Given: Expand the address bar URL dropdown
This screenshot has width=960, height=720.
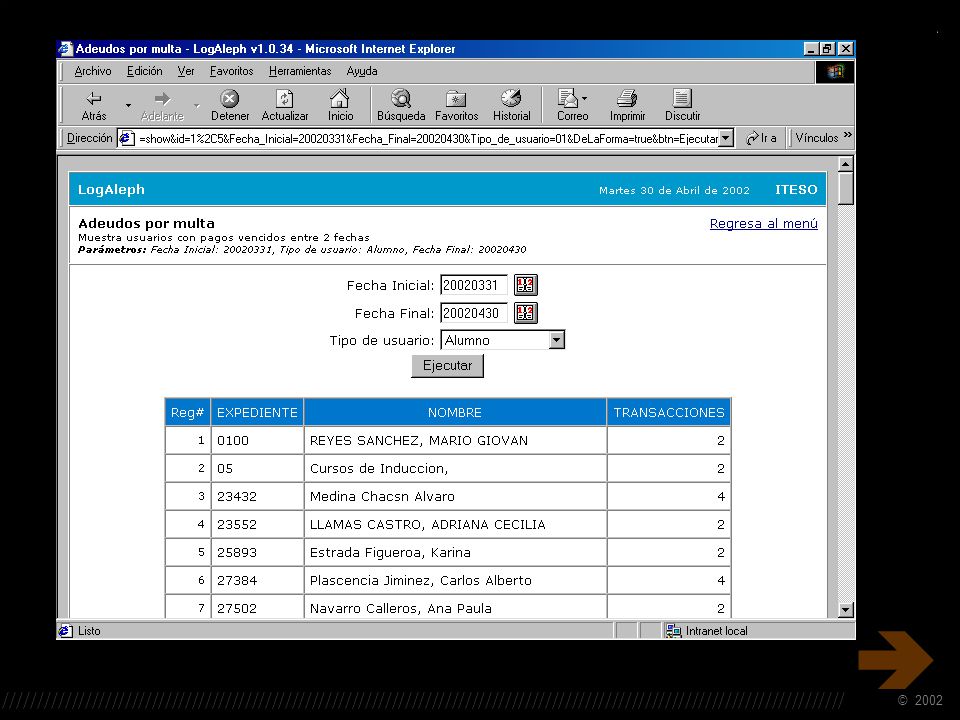Looking at the screenshot, I should 726,138.
